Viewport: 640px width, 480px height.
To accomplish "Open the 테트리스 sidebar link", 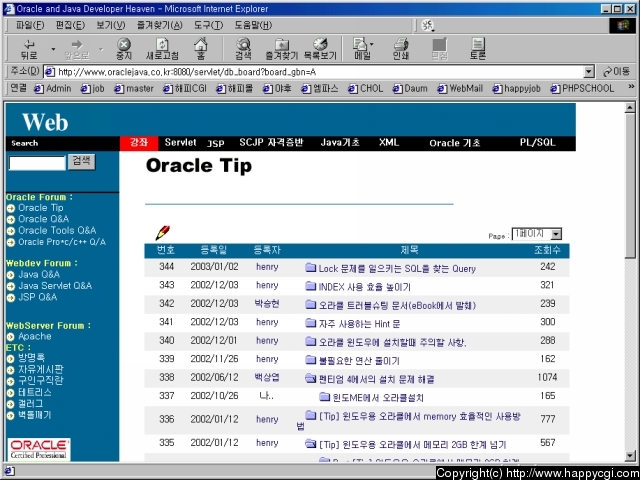I will [x=35, y=393].
